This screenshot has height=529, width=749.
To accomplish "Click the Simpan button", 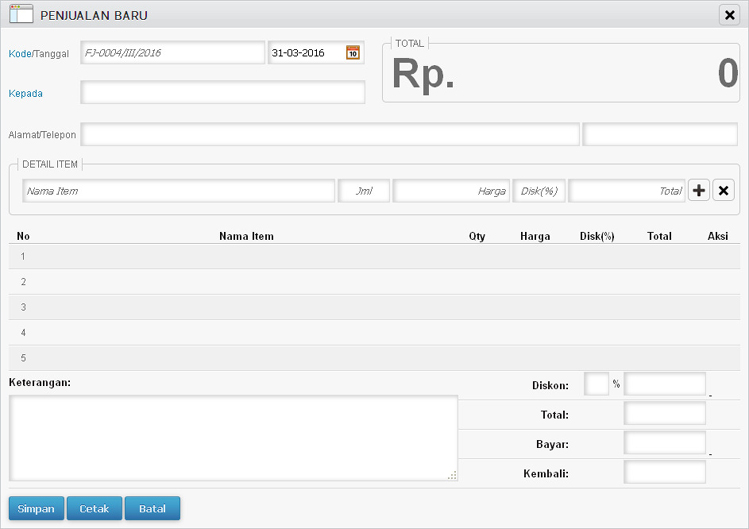I will [x=36, y=508].
